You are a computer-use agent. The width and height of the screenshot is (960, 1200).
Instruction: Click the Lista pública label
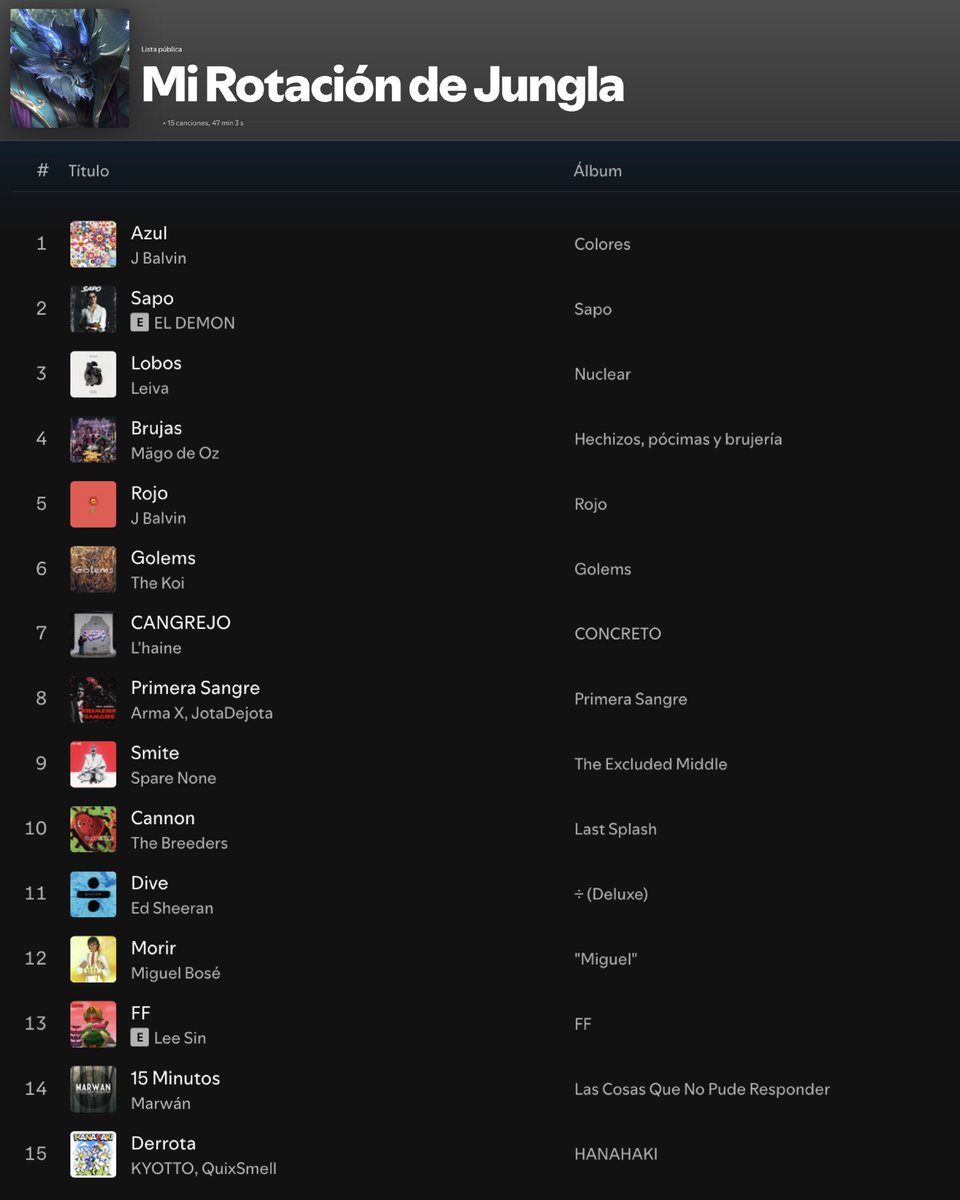(162, 48)
